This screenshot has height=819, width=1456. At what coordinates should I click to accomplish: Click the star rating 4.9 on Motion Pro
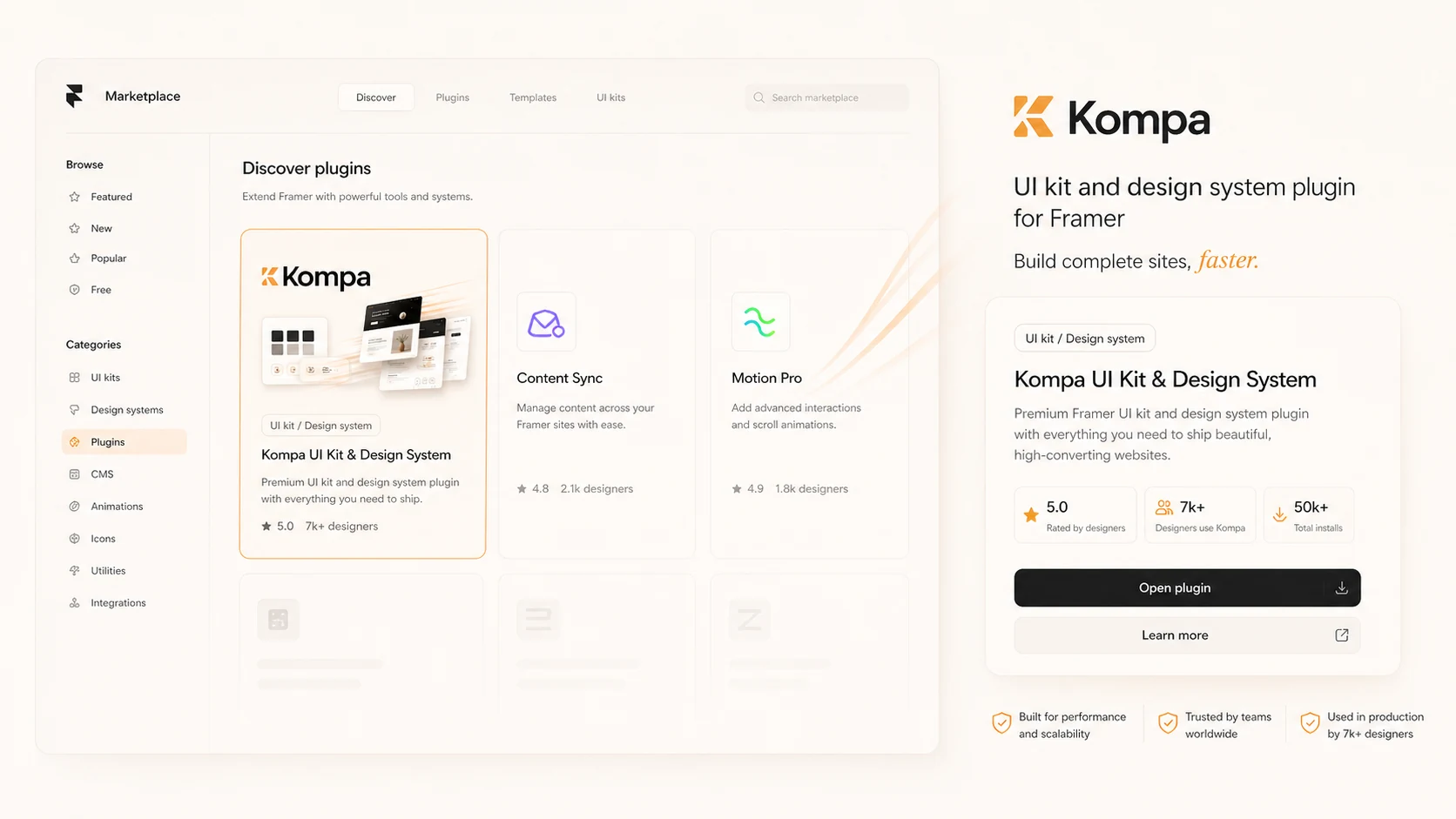point(748,489)
